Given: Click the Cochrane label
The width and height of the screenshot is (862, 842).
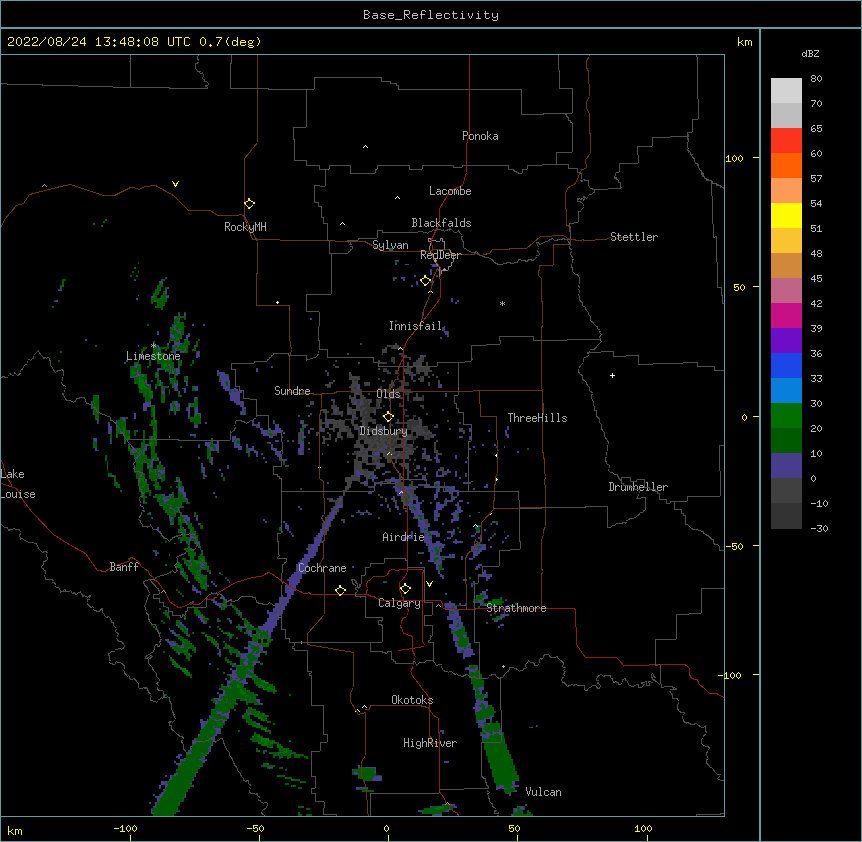Looking at the screenshot, I should pyautogui.click(x=322, y=568).
